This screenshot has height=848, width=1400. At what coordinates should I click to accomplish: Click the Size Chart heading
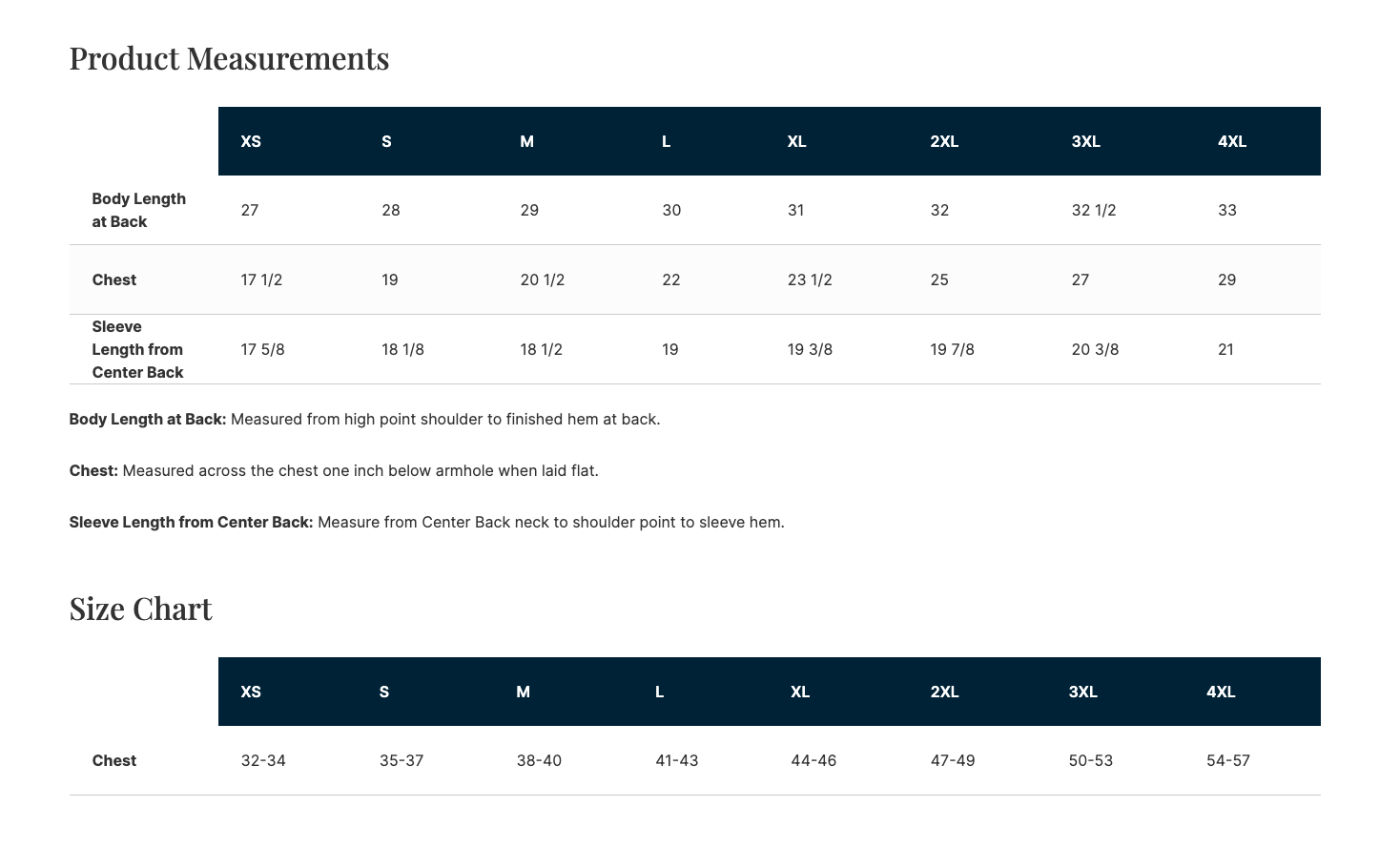[140, 609]
